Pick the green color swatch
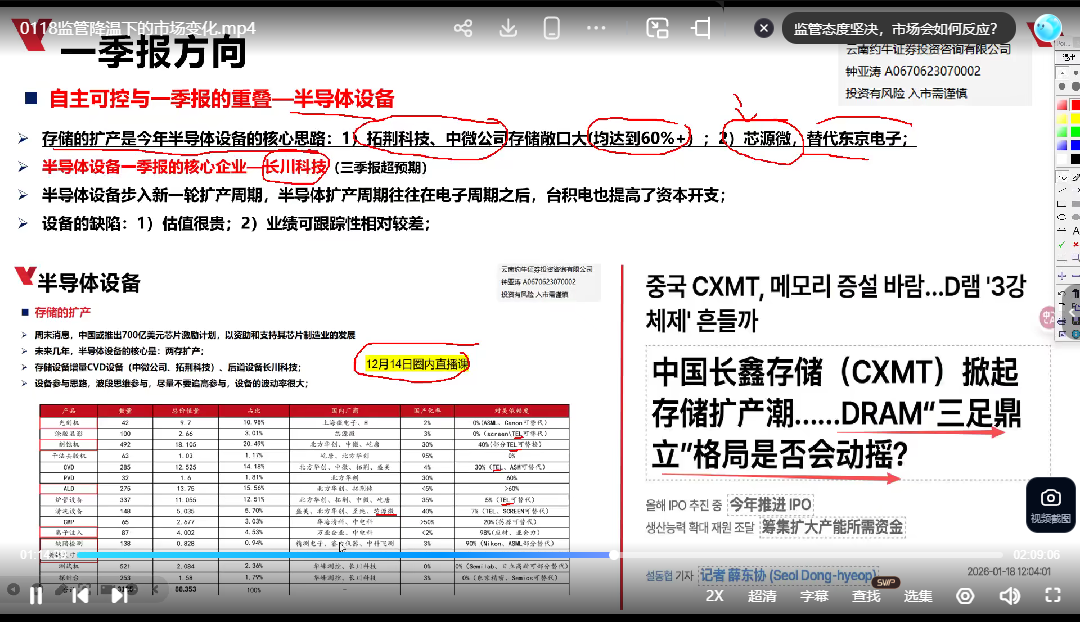Screen dimensions: 1080x622 [1075, 132]
